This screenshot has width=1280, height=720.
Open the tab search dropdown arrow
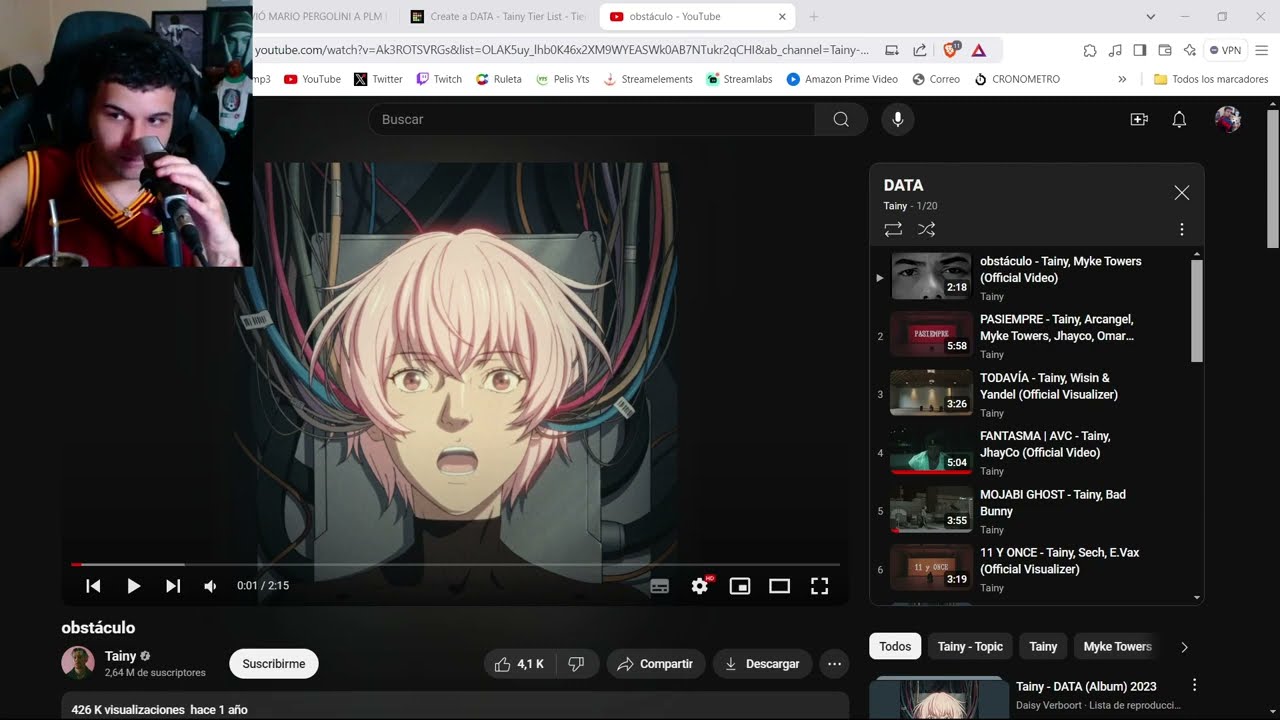click(1150, 16)
